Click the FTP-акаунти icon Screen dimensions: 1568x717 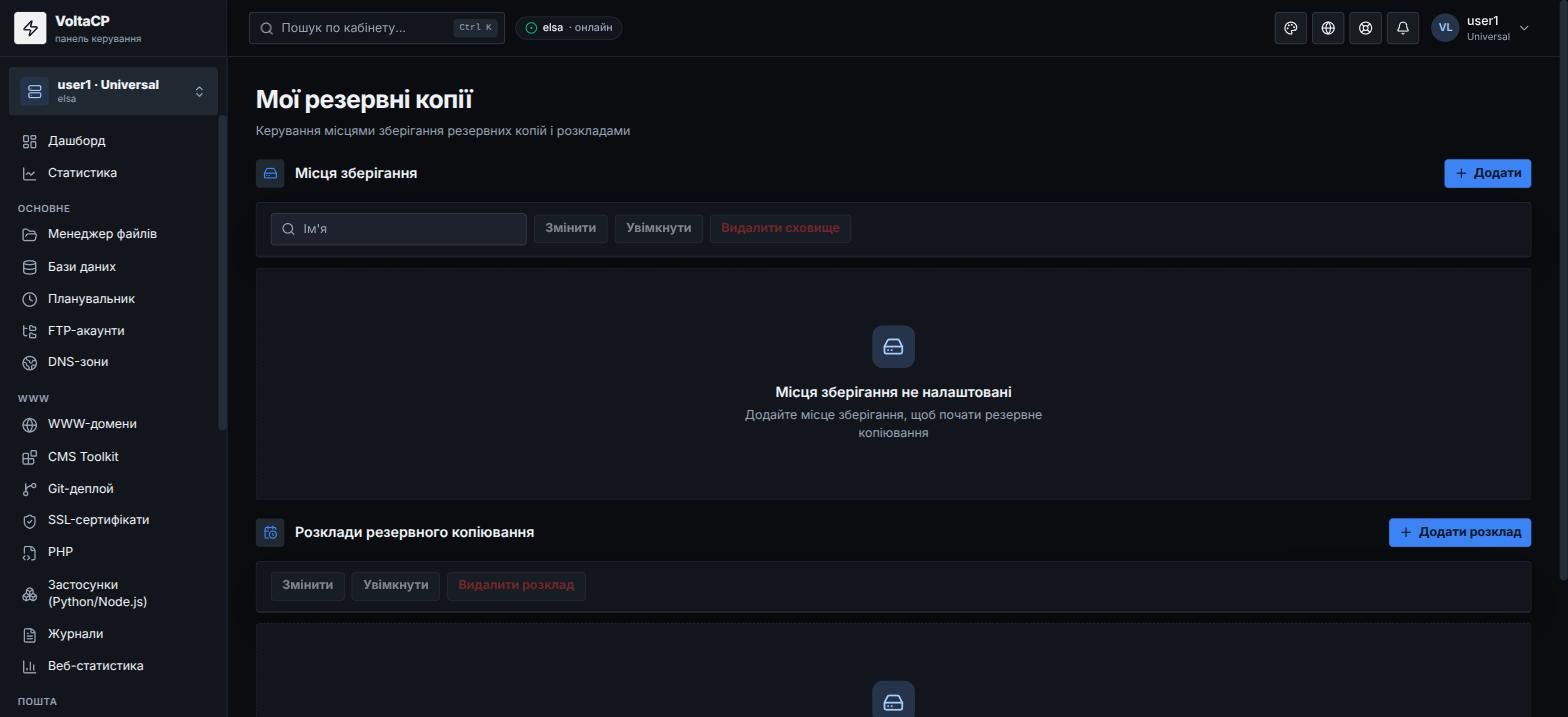coord(30,331)
